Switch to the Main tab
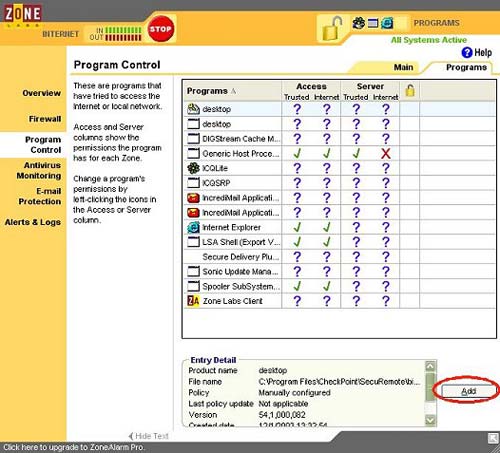 (403, 67)
